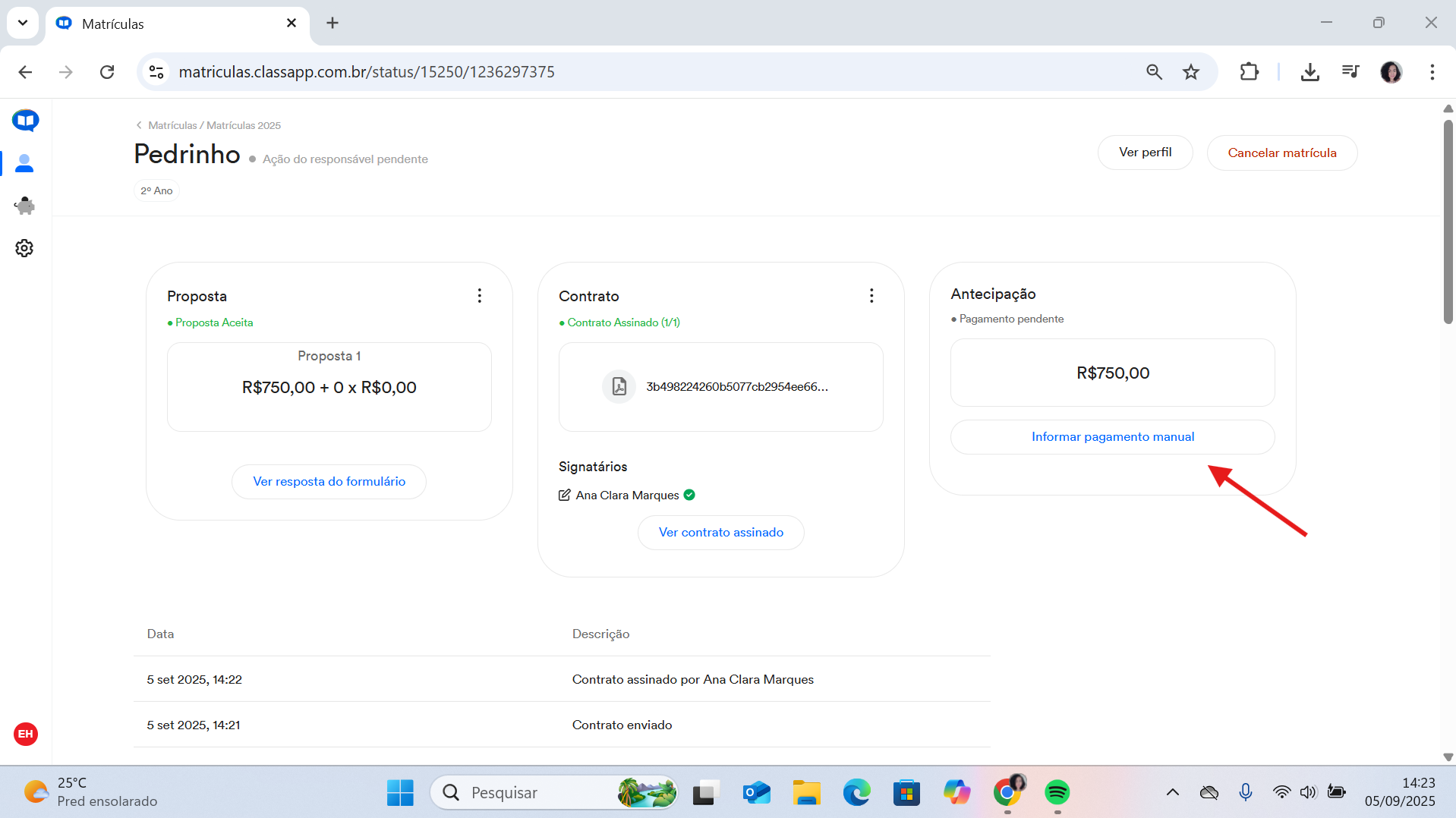Close the Matrículas tab
The width and height of the screenshot is (1456, 818).
pyautogui.click(x=292, y=24)
